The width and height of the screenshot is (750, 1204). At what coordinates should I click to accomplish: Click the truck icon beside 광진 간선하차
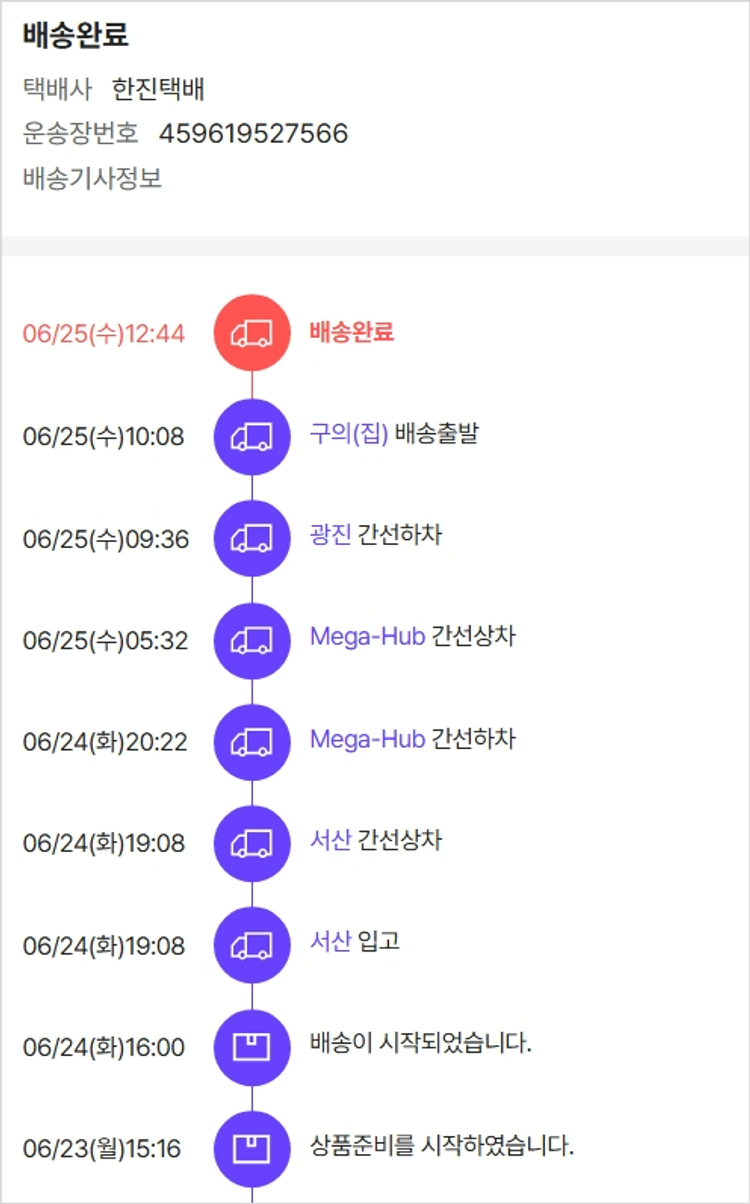pos(252,538)
